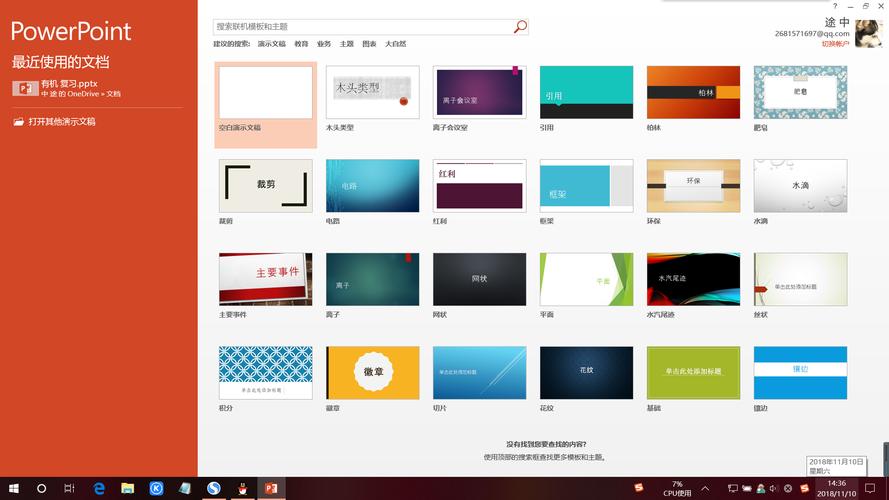Open other presentations (打开其他演示文稿)
The image size is (889, 500).
pos(55,121)
